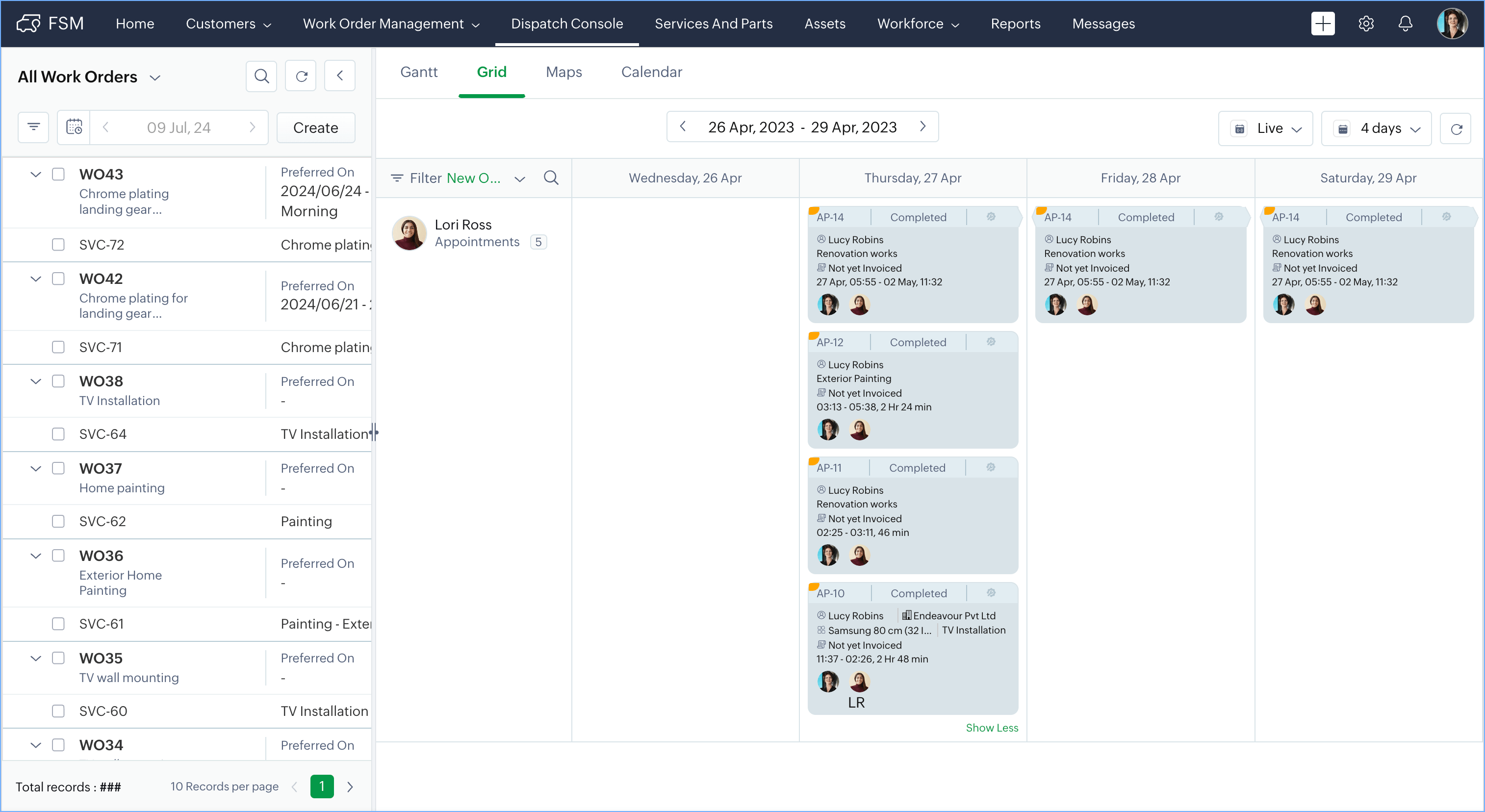
Task: Click the notifications bell icon
Action: click(1405, 24)
